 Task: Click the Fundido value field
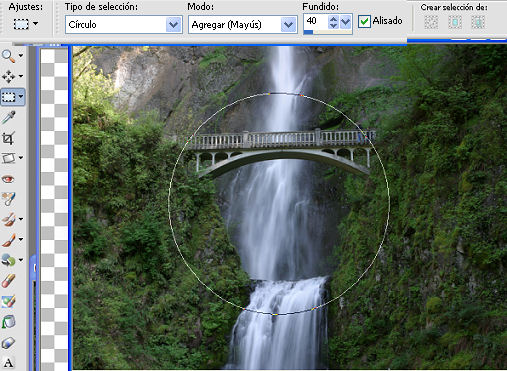tap(316, 21)
